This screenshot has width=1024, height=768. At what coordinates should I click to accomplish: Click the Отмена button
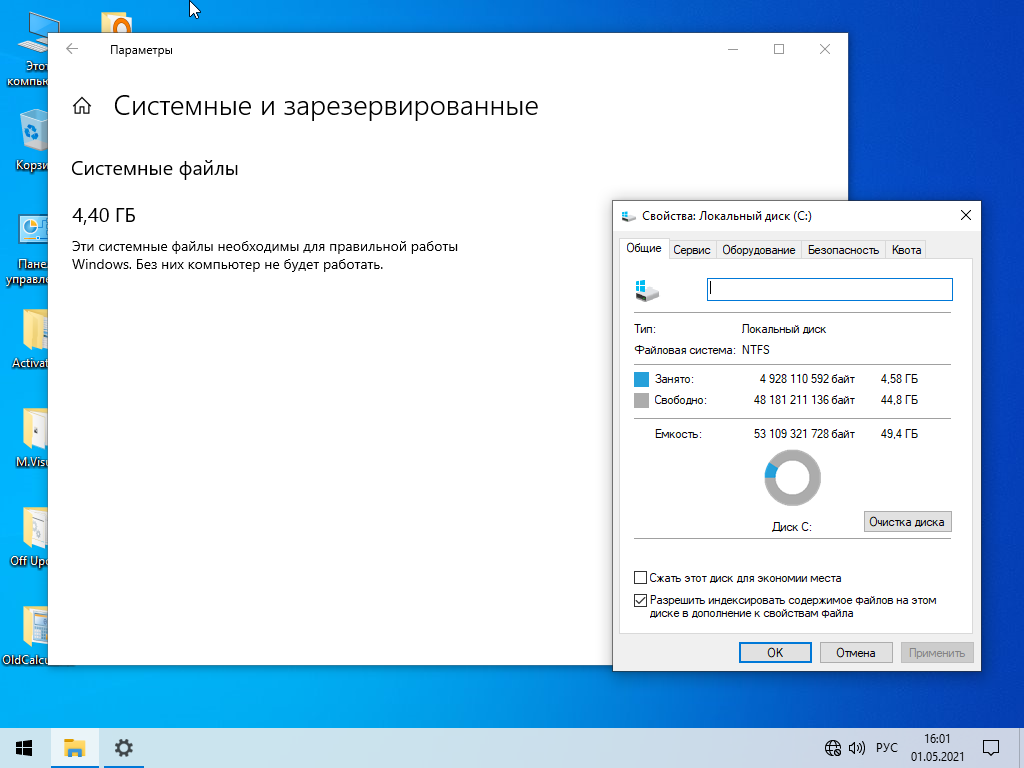click(856, 652)
